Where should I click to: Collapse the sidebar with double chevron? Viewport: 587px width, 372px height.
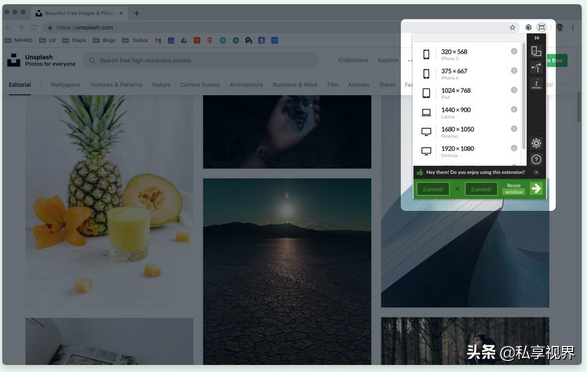[536, 38]
